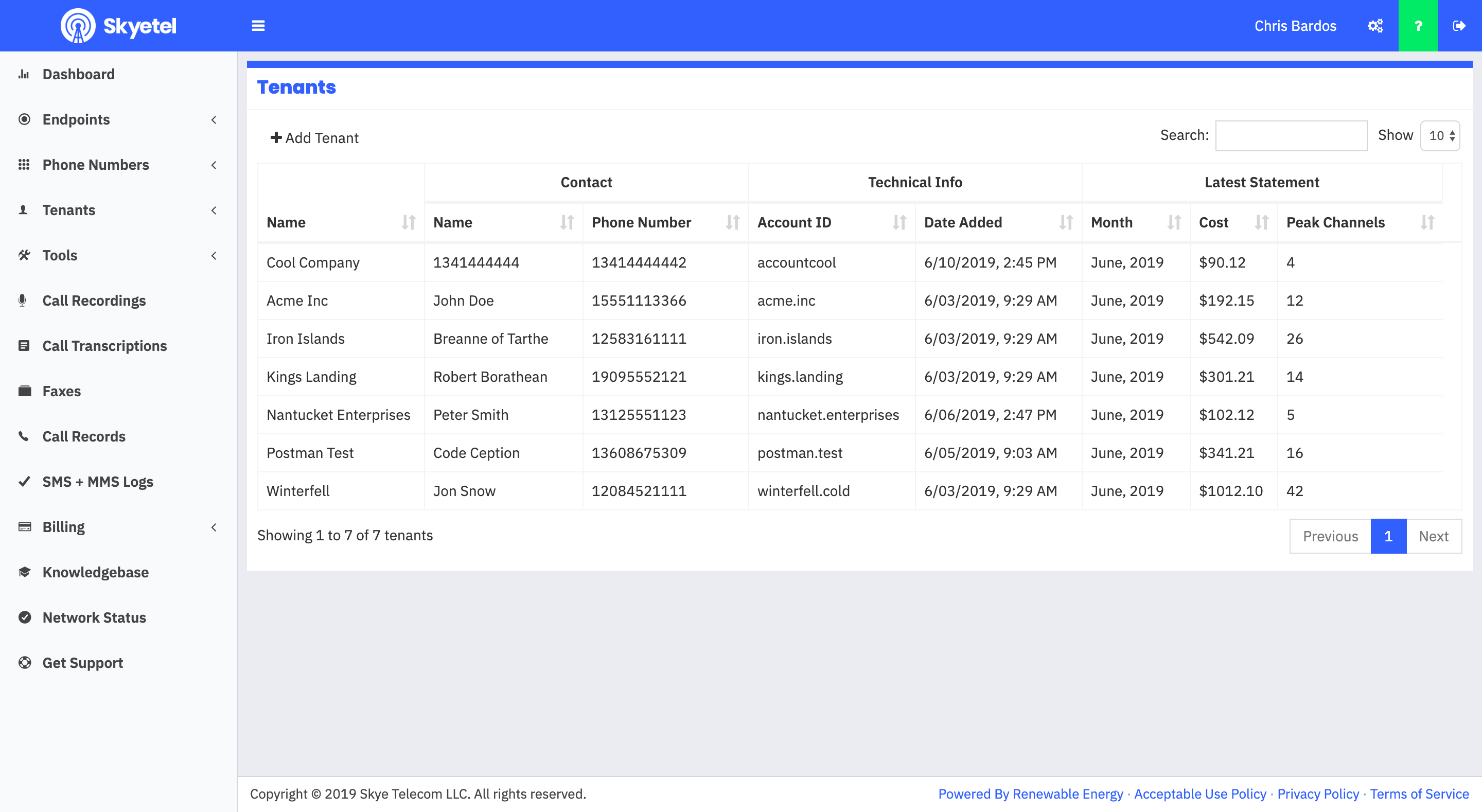Sort by Cost column arrows
This screenshot has height=812, width=1482.
(x=1262, y=222)
